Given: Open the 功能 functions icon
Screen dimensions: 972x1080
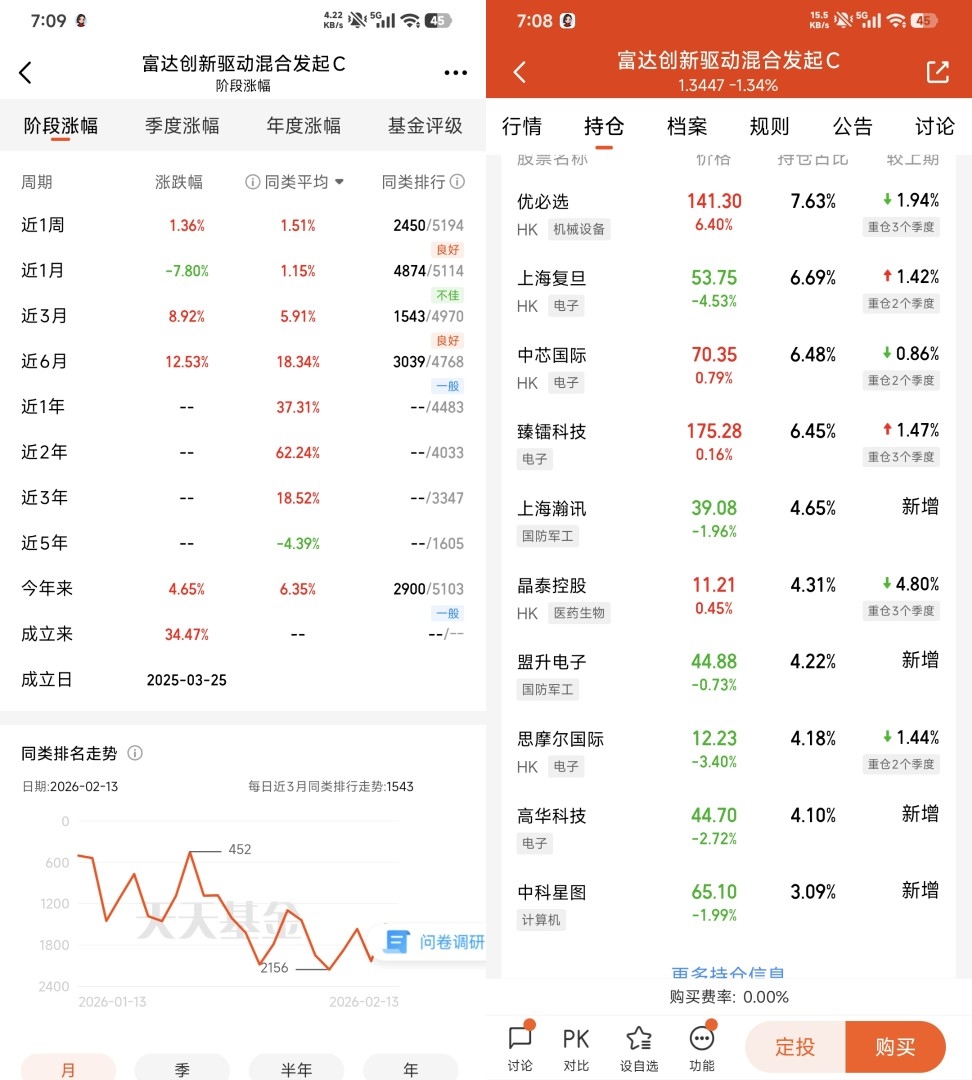Looking at the screenshot, I should (702, 1048).
